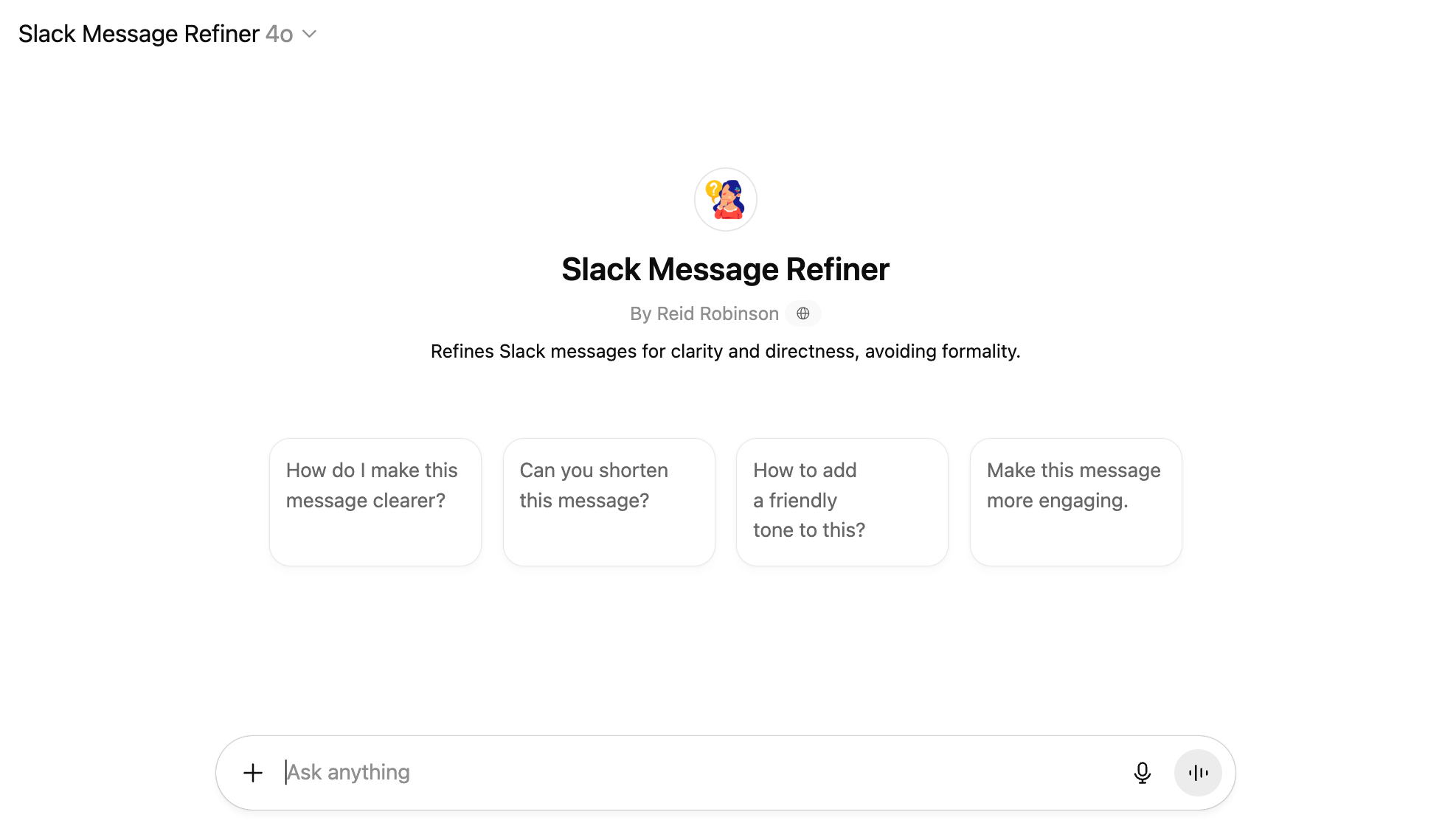Open the "By Reid Robinson" author link
This screenshot has width=1456, height=823.
pyautogui.click(x=704, y=313)
